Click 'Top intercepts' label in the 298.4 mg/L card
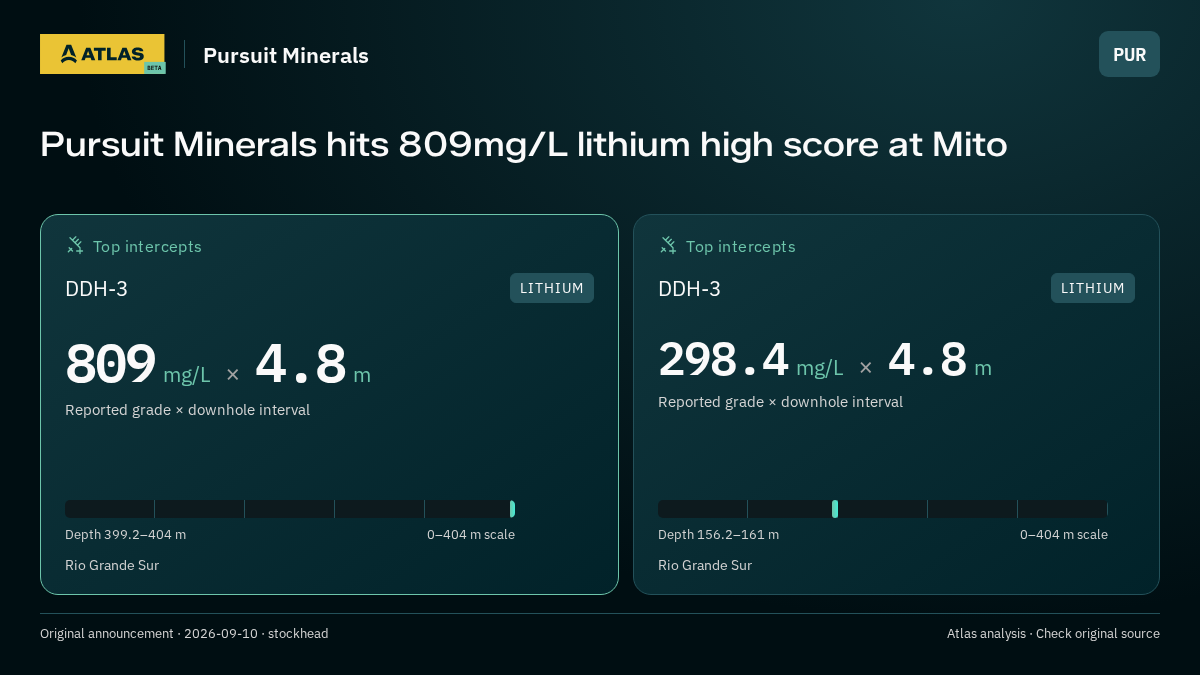The height and width of the screenshot is (675, 1200). 740,246
